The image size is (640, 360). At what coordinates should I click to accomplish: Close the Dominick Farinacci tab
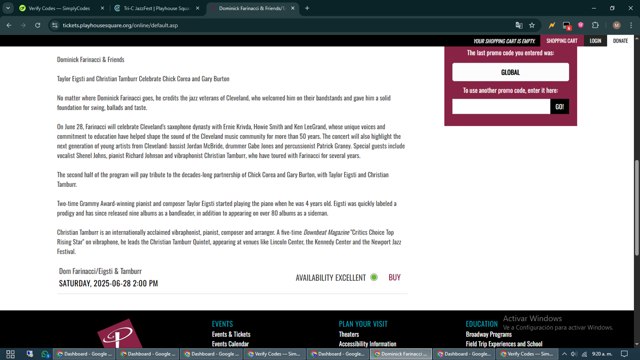point(293,8)
